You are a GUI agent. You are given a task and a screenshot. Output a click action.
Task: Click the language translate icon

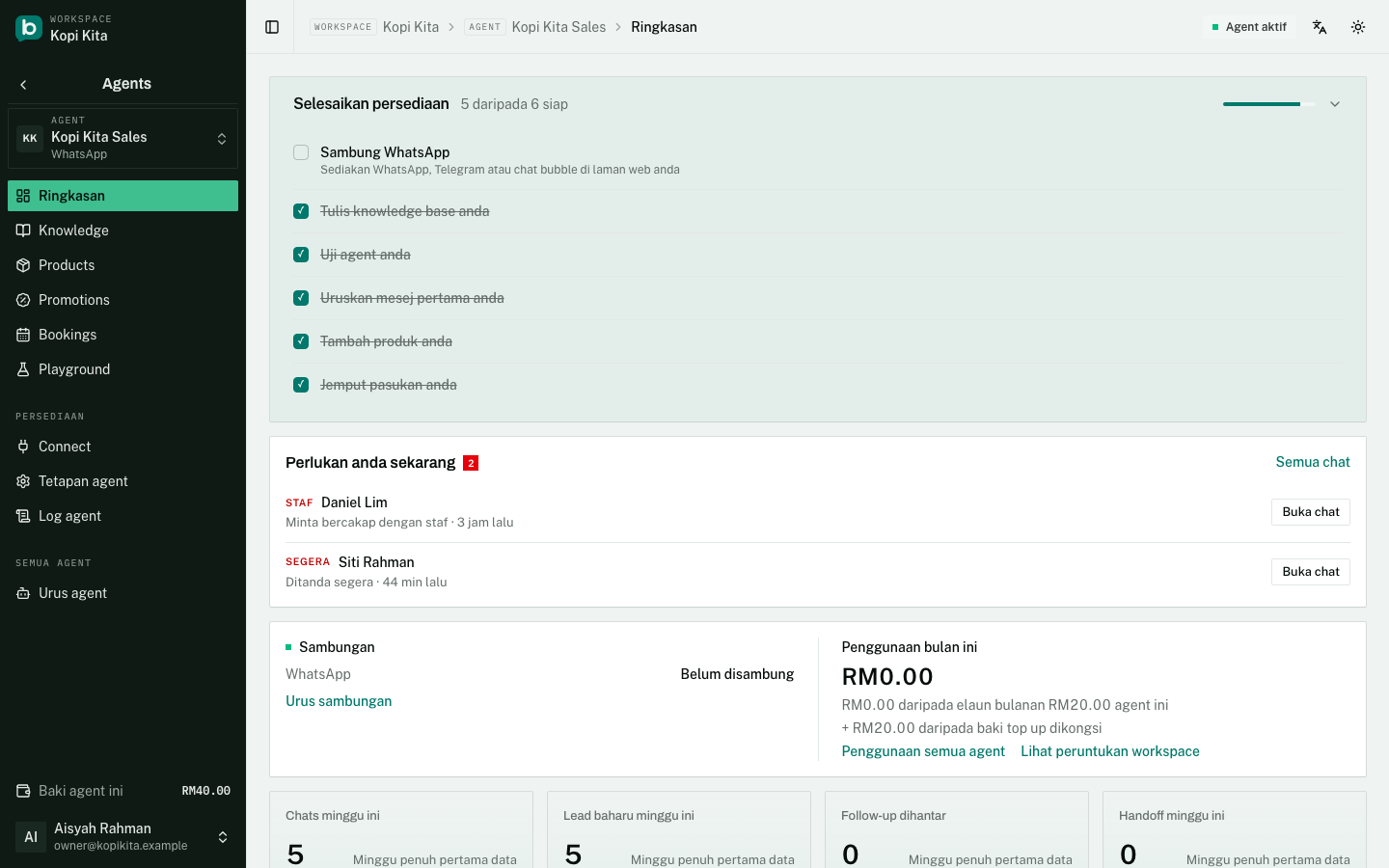1320,27
